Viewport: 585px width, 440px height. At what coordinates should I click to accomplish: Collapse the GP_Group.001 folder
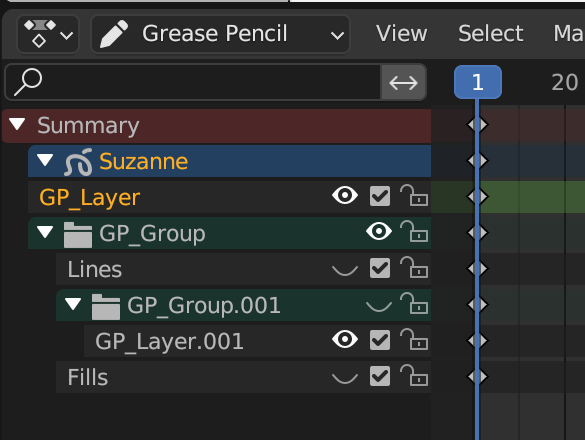tap(73, 304)
